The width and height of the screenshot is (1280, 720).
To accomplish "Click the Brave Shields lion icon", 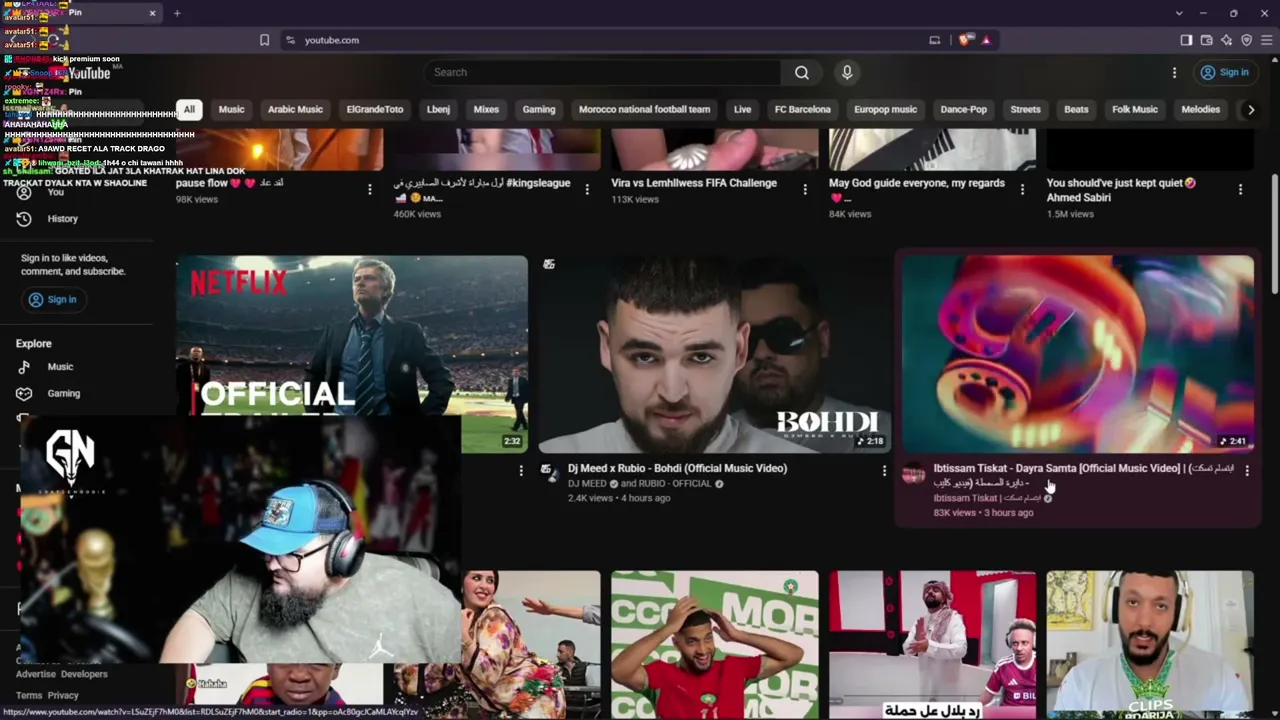I will tap(964, 40).
